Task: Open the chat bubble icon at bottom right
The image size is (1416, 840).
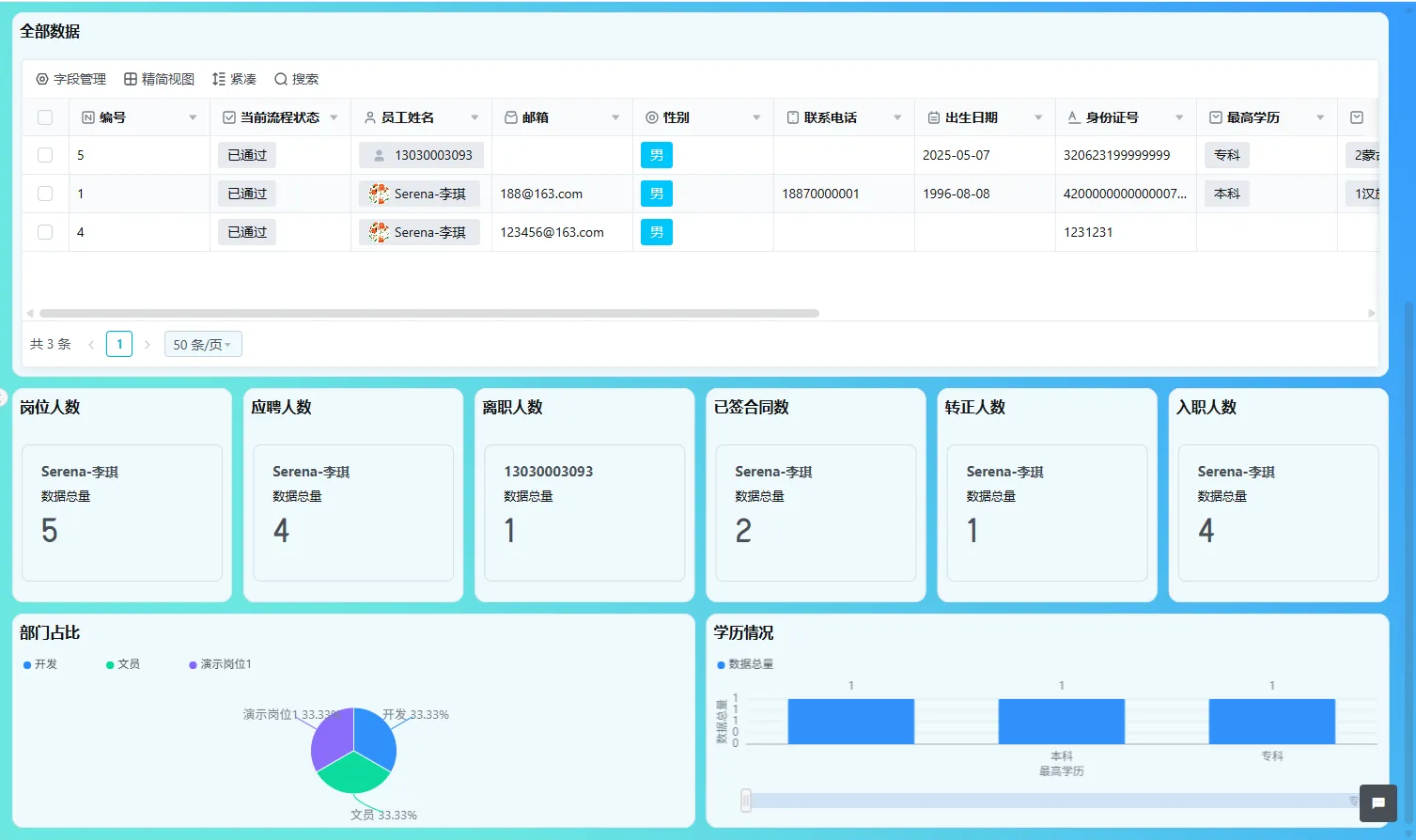Action: tap(1377, 803)
